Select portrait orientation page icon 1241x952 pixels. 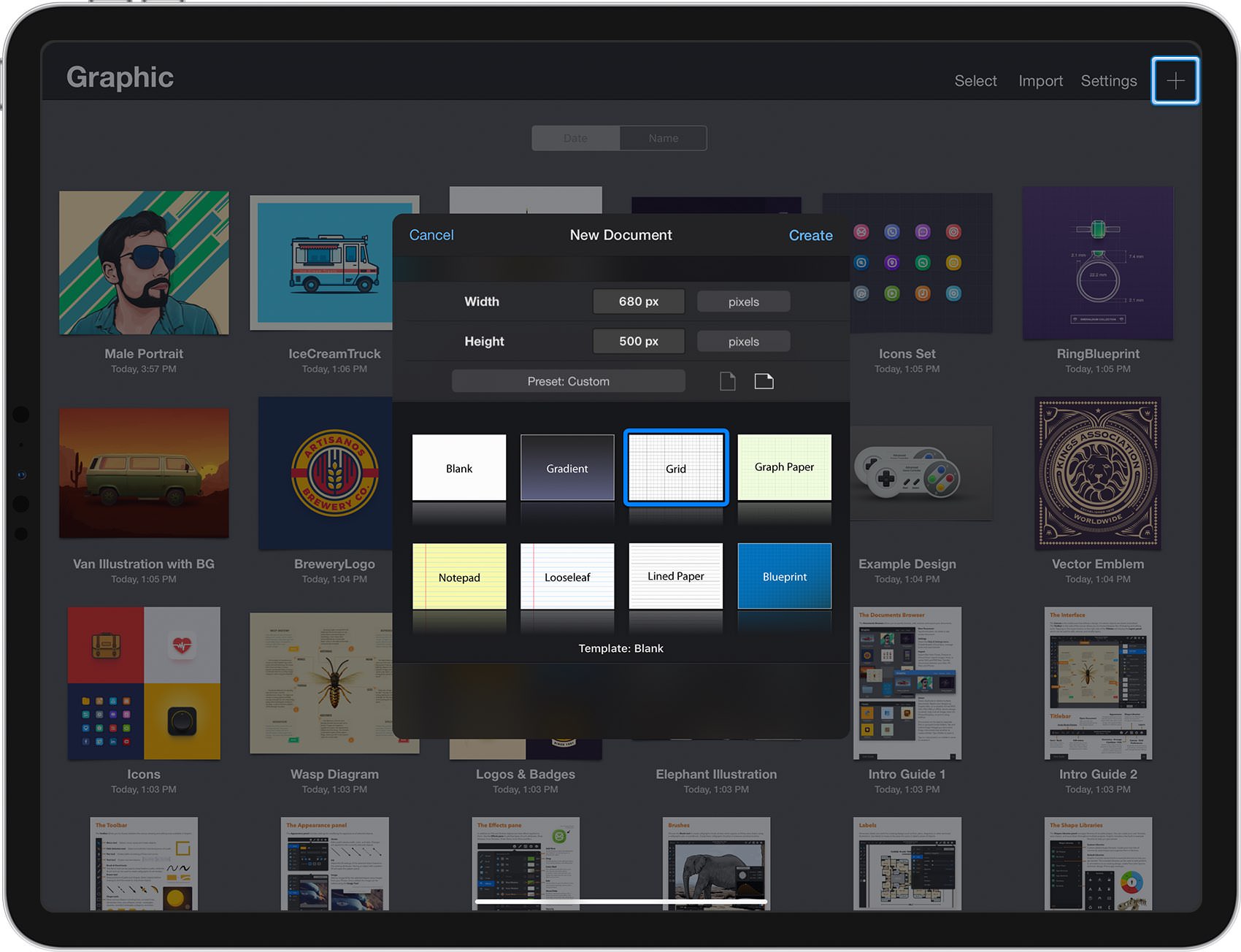pyautogui.click(x=727, y=381)
